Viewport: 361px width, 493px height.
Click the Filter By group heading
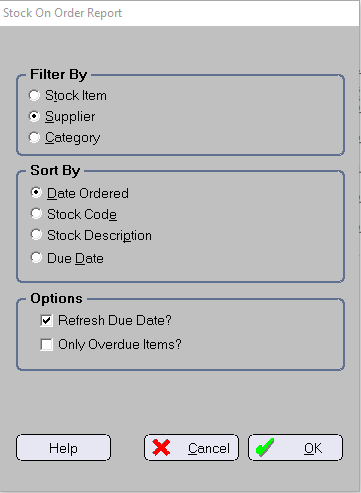[x=59, y=74]
